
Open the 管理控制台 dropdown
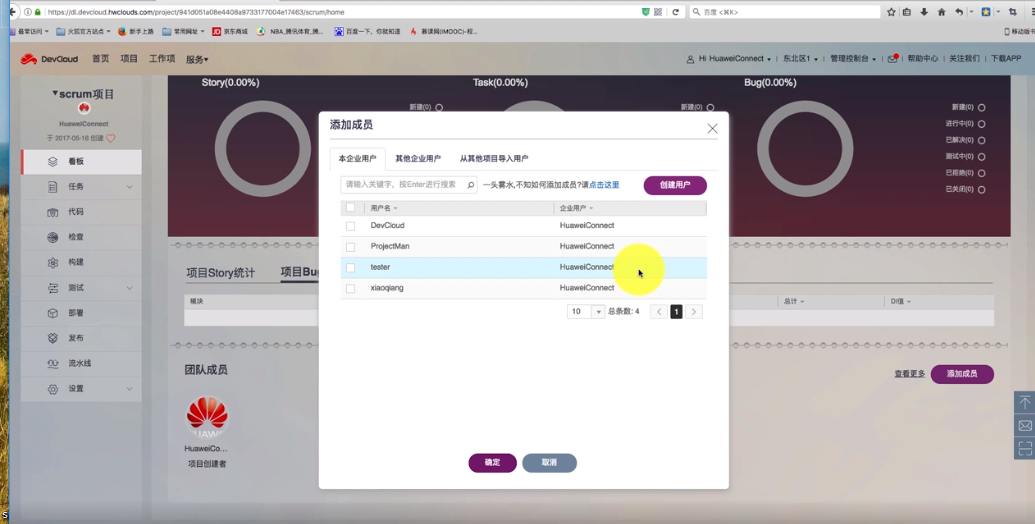tap(853, 59)
